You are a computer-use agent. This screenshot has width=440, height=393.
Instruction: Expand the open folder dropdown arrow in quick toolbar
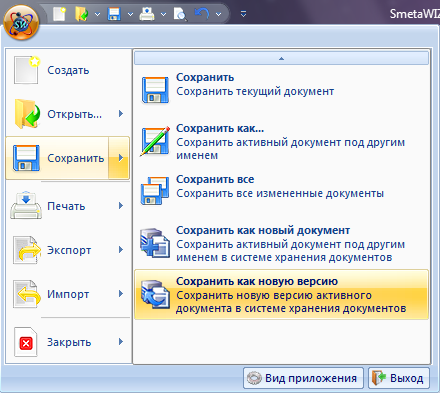[97, 14]
